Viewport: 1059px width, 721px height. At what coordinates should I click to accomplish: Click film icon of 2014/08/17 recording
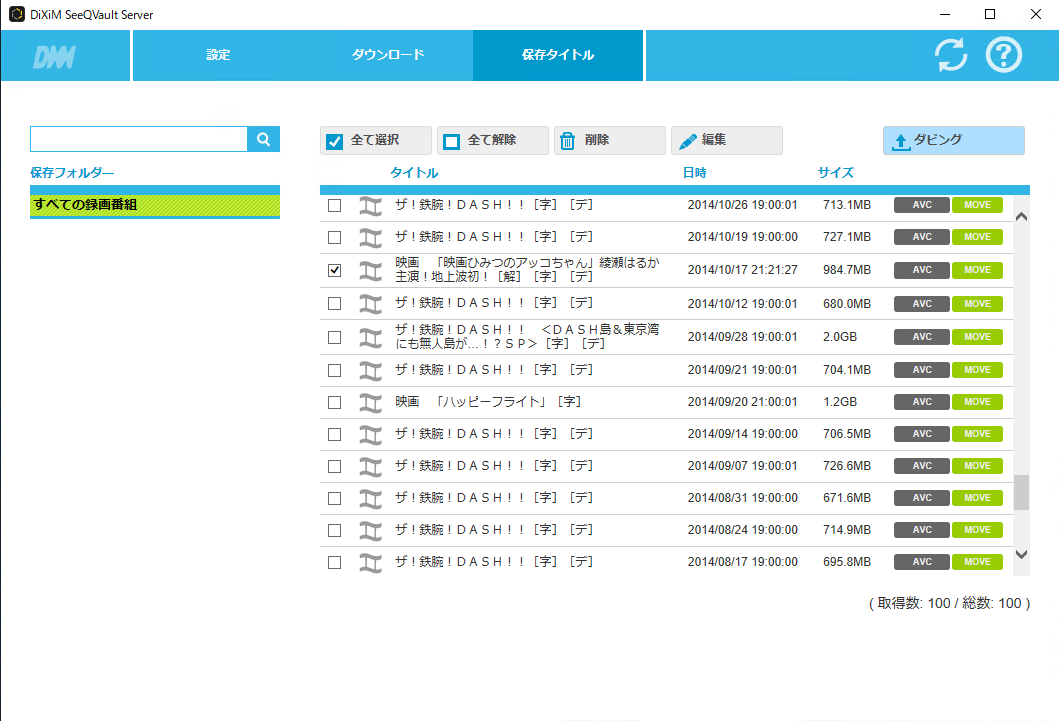(371, 562)
